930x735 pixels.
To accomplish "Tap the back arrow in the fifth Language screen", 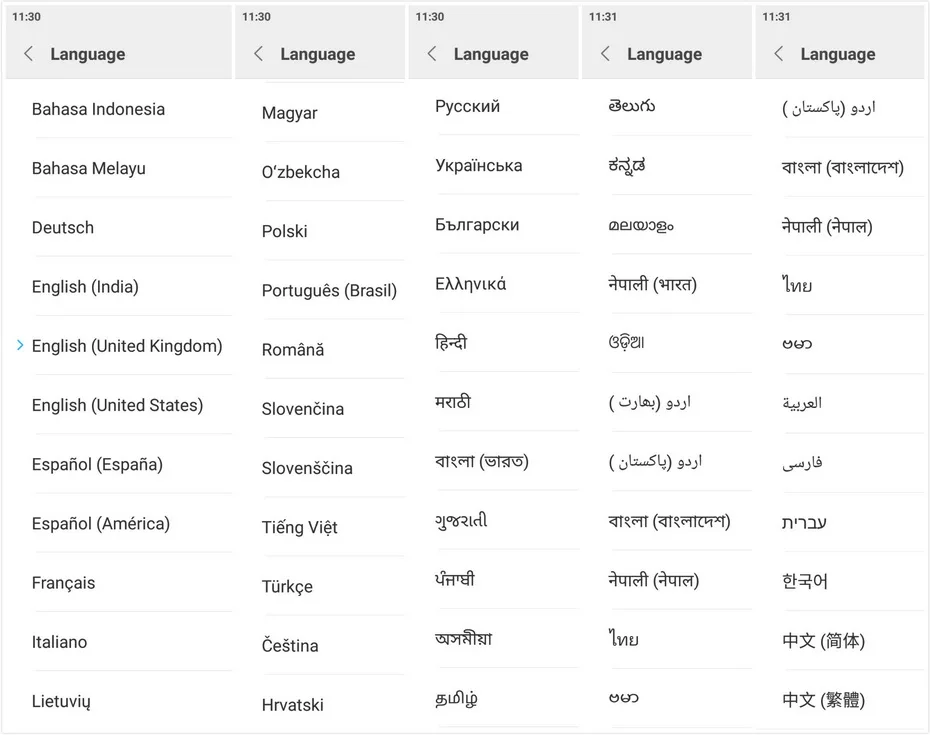I will click(x=778, y=54).
